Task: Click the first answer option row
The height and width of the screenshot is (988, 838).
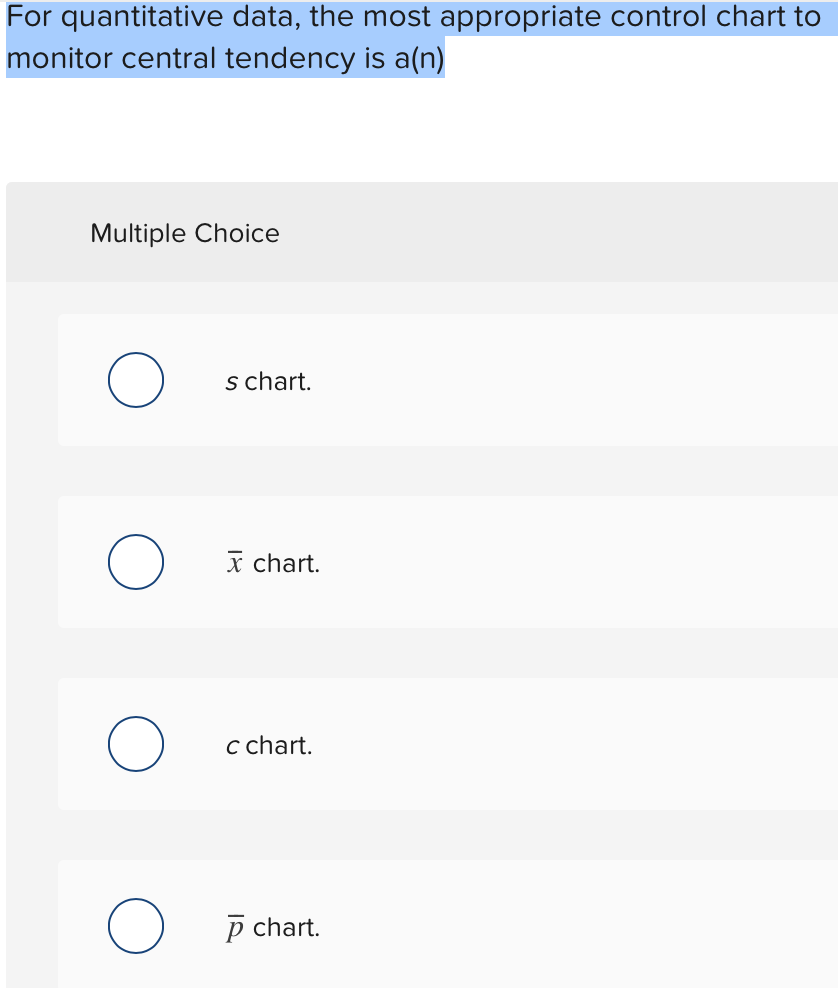Action: pyautogui.click(x=440, y=380)
